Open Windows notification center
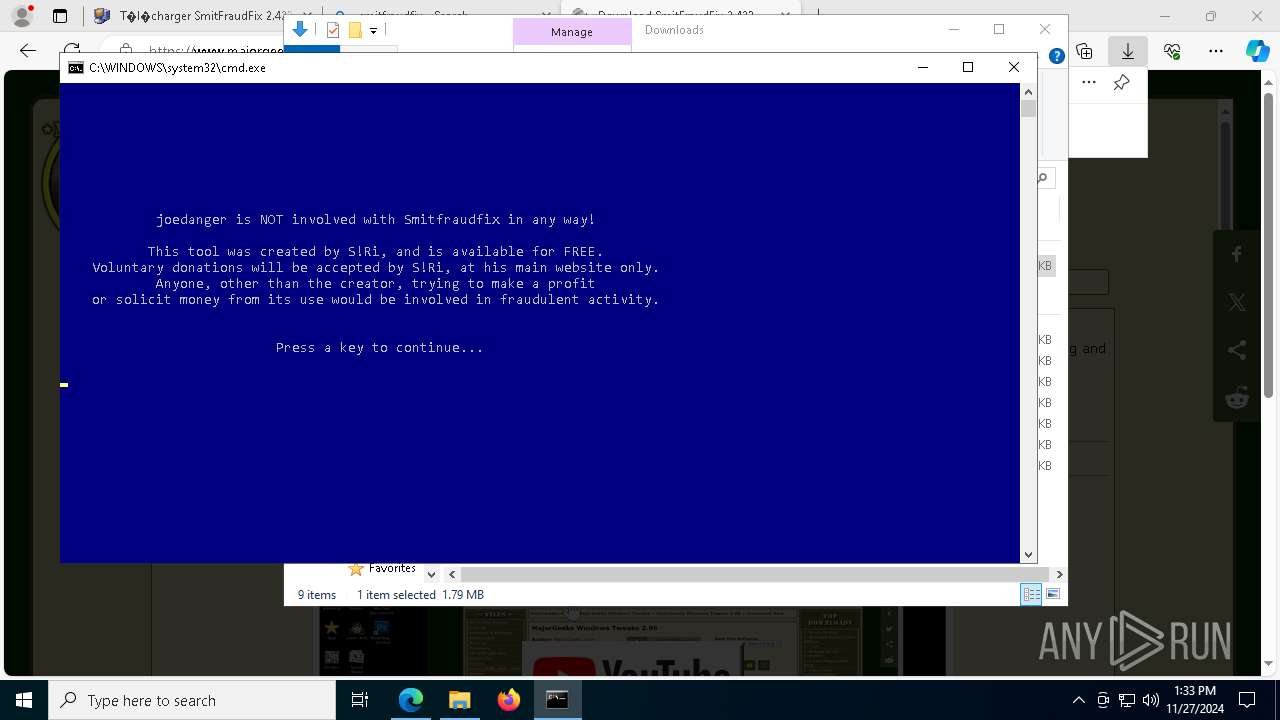 coord(1247,700)
